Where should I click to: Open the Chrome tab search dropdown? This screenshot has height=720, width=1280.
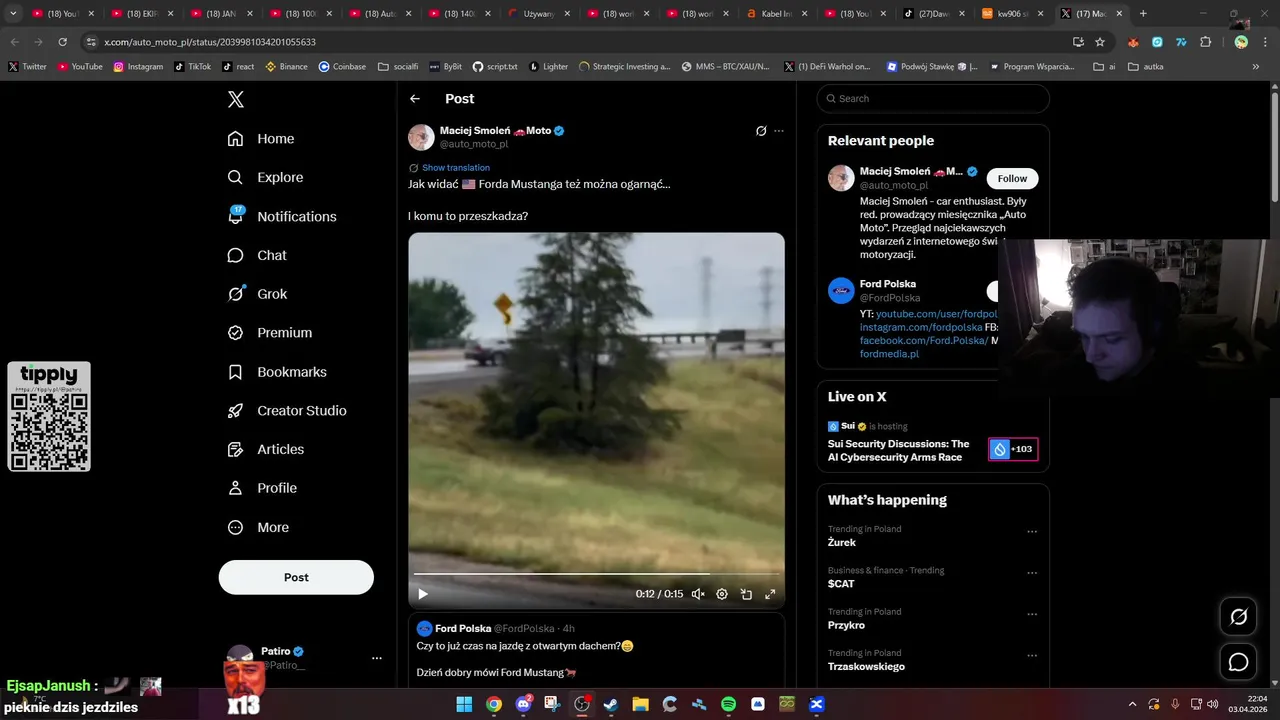(13, 14)
